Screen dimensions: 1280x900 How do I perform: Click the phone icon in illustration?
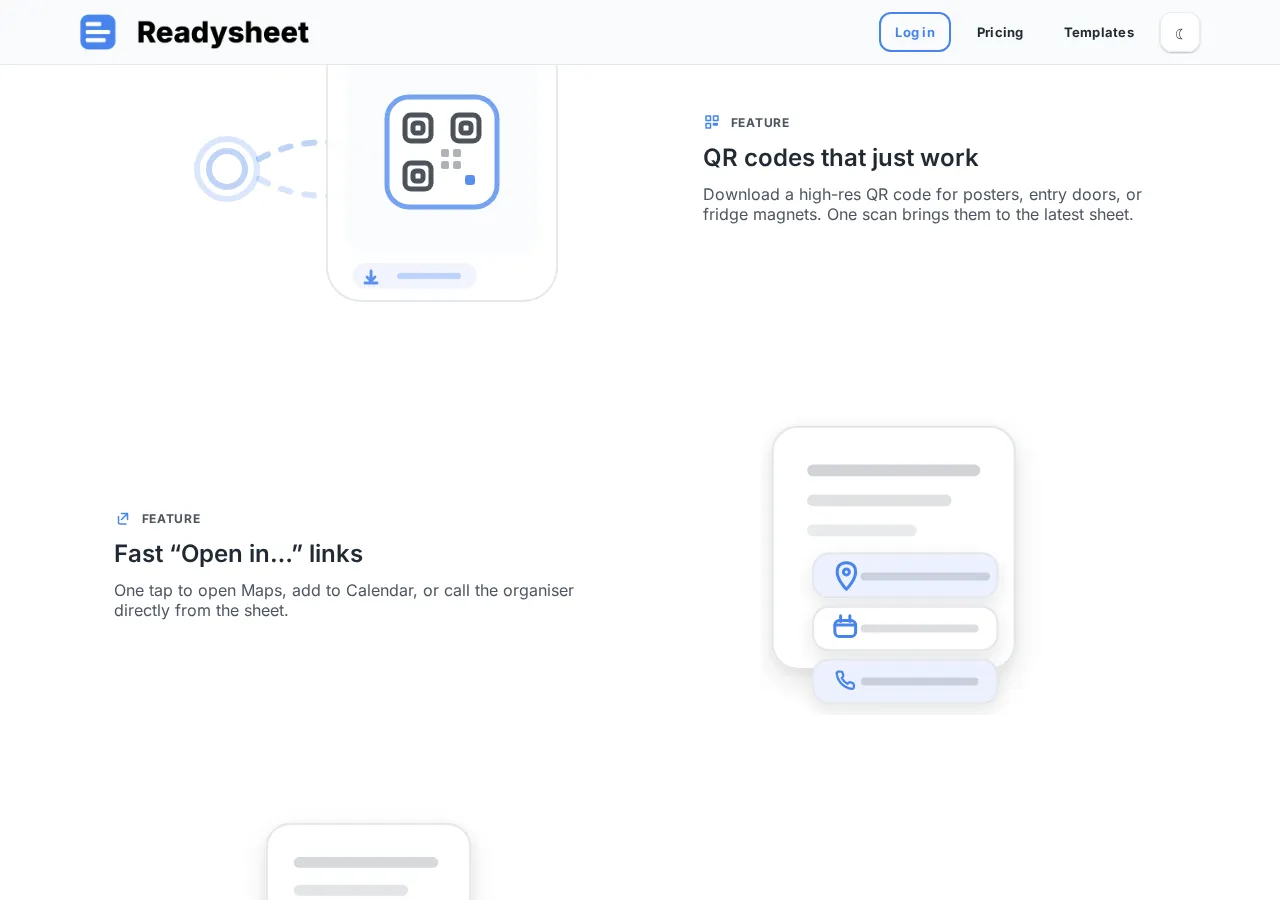pyautogui.click(x=846, y=680)
